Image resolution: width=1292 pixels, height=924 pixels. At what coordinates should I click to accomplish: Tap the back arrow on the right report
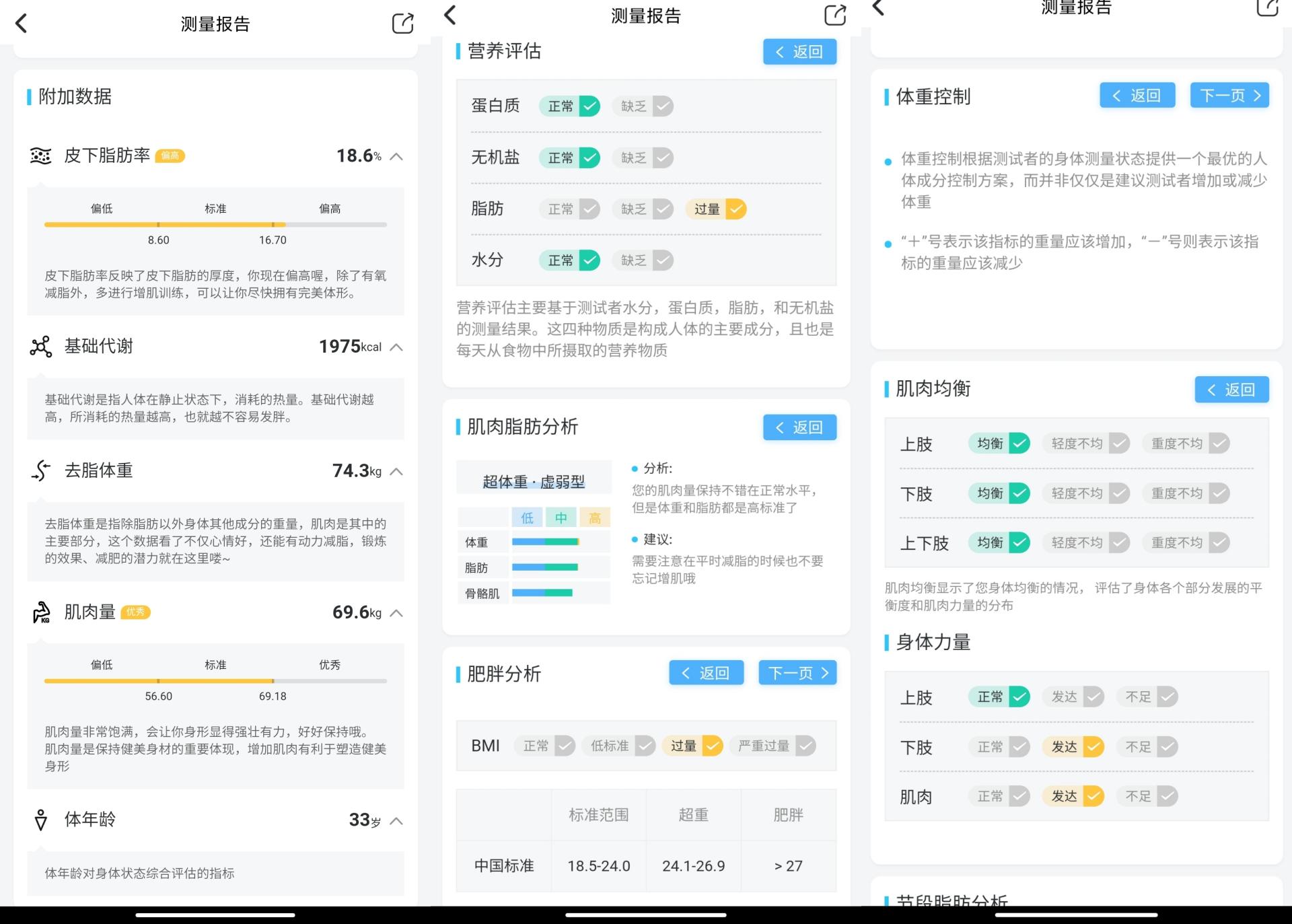point(877,7)
